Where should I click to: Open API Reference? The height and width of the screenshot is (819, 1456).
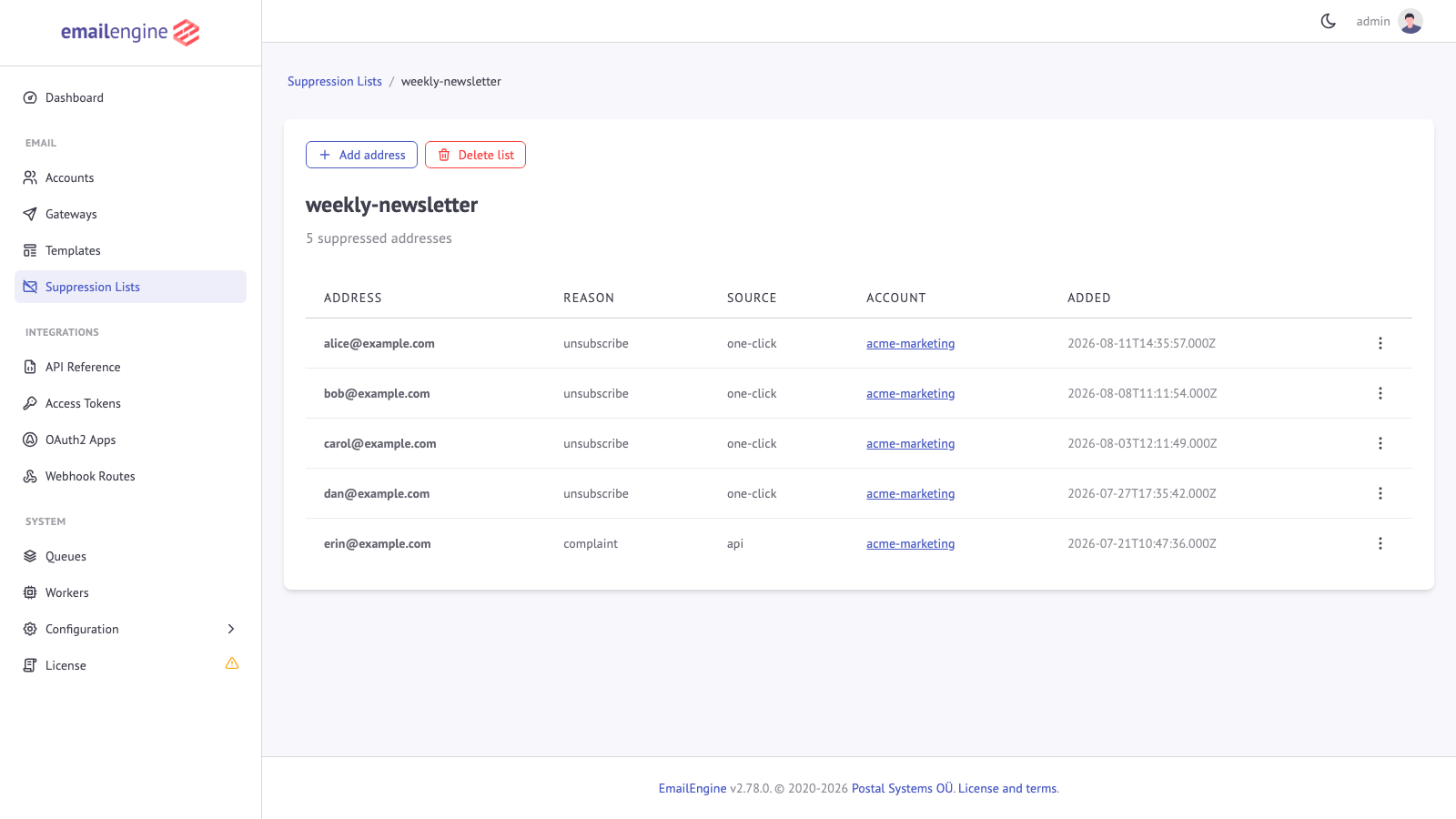click(x=130, y=367)
